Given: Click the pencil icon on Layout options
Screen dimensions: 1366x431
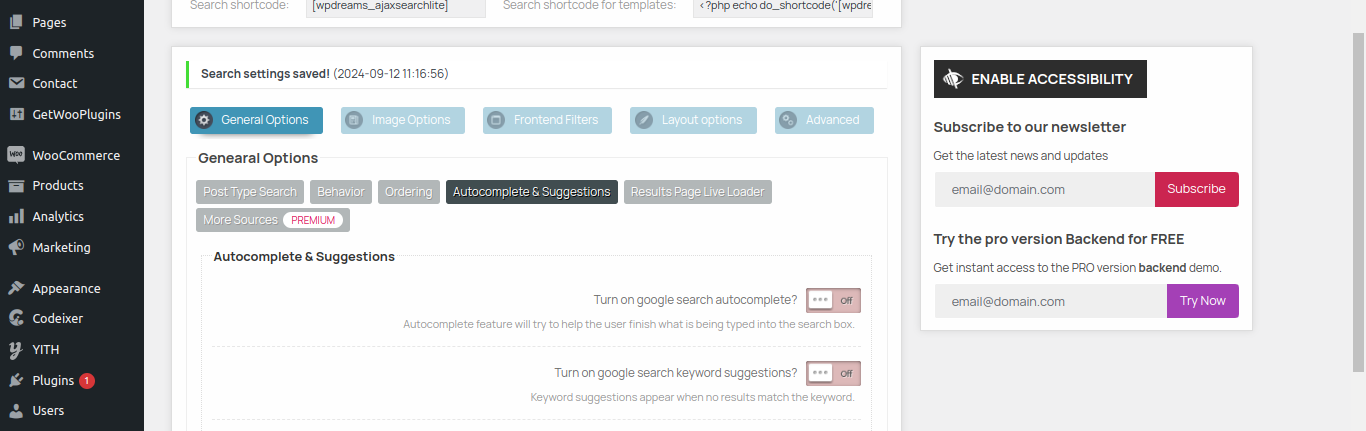Looking at the screenshot, I should pos(643,120).
